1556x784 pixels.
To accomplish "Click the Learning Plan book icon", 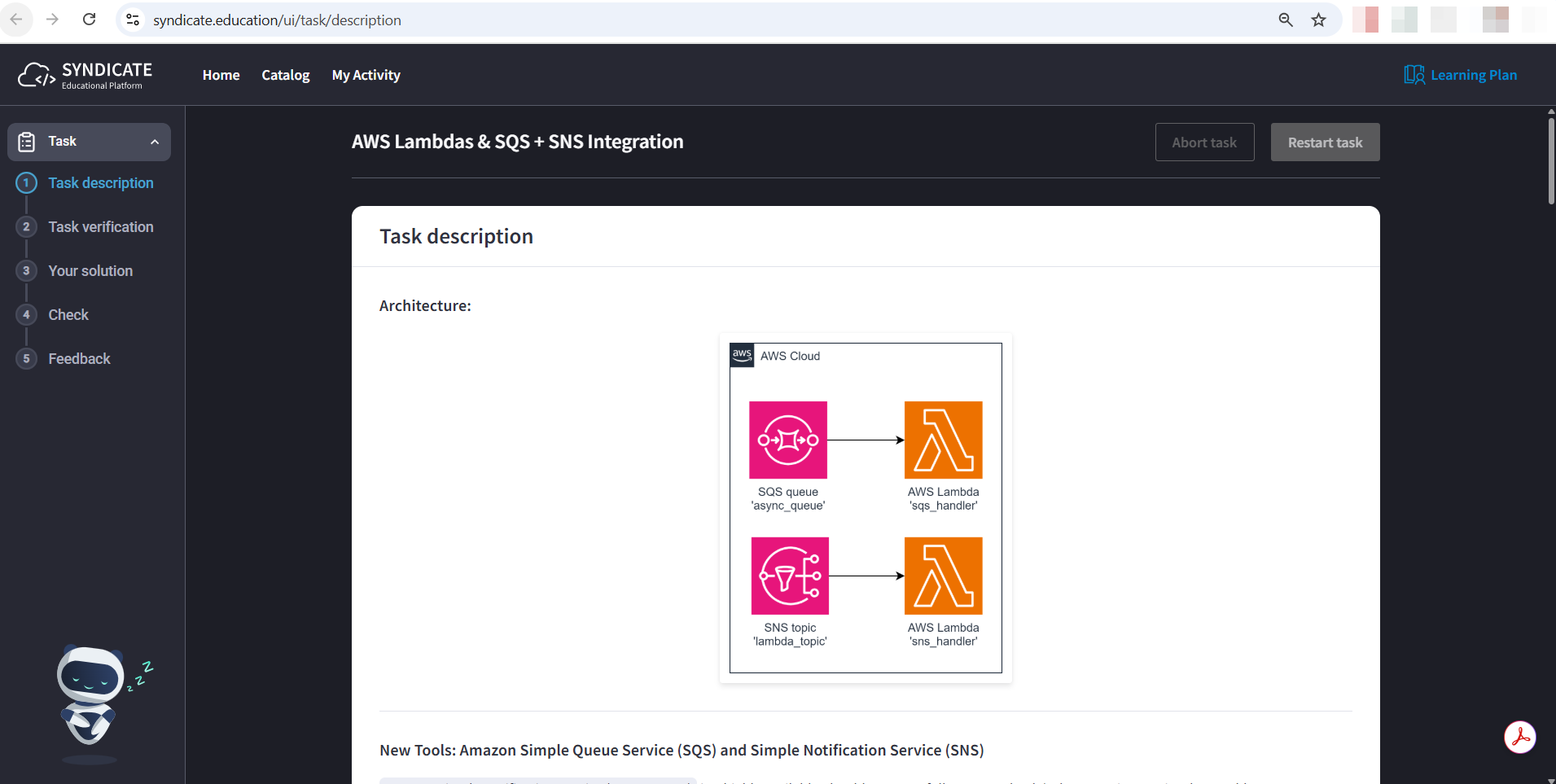I will coord(1414,75).
